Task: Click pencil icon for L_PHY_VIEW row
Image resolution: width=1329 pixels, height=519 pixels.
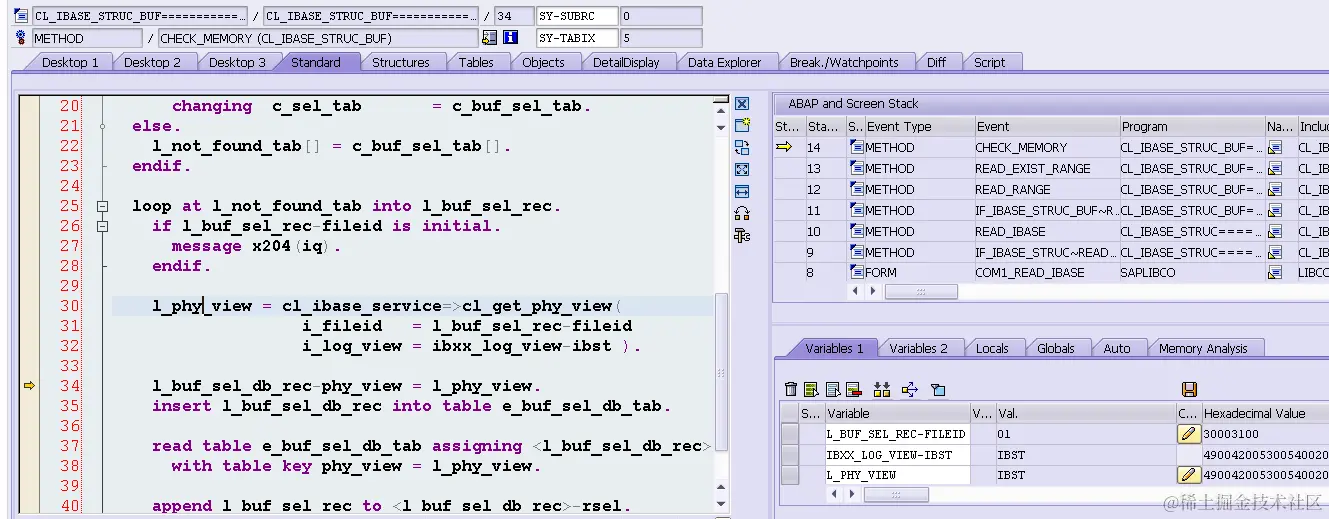Action: click(x=1188, y=475)
